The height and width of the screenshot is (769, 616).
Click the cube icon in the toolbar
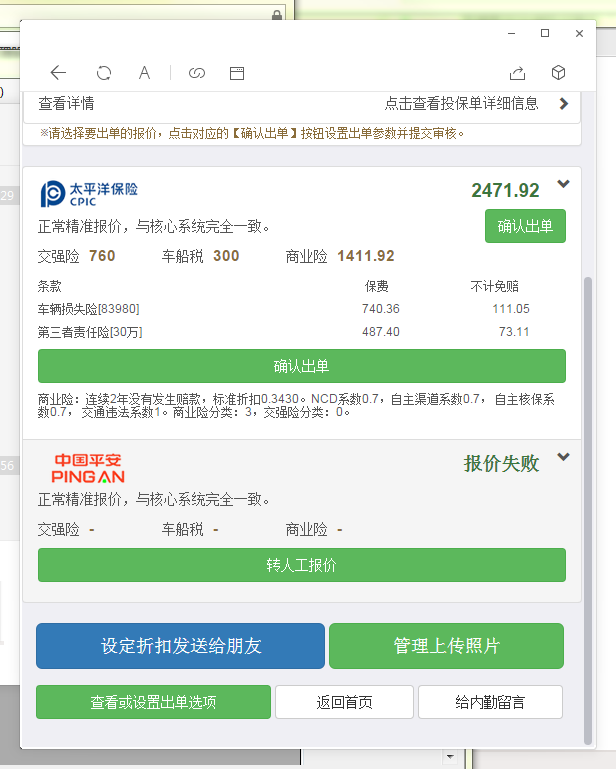click(559, 73)
